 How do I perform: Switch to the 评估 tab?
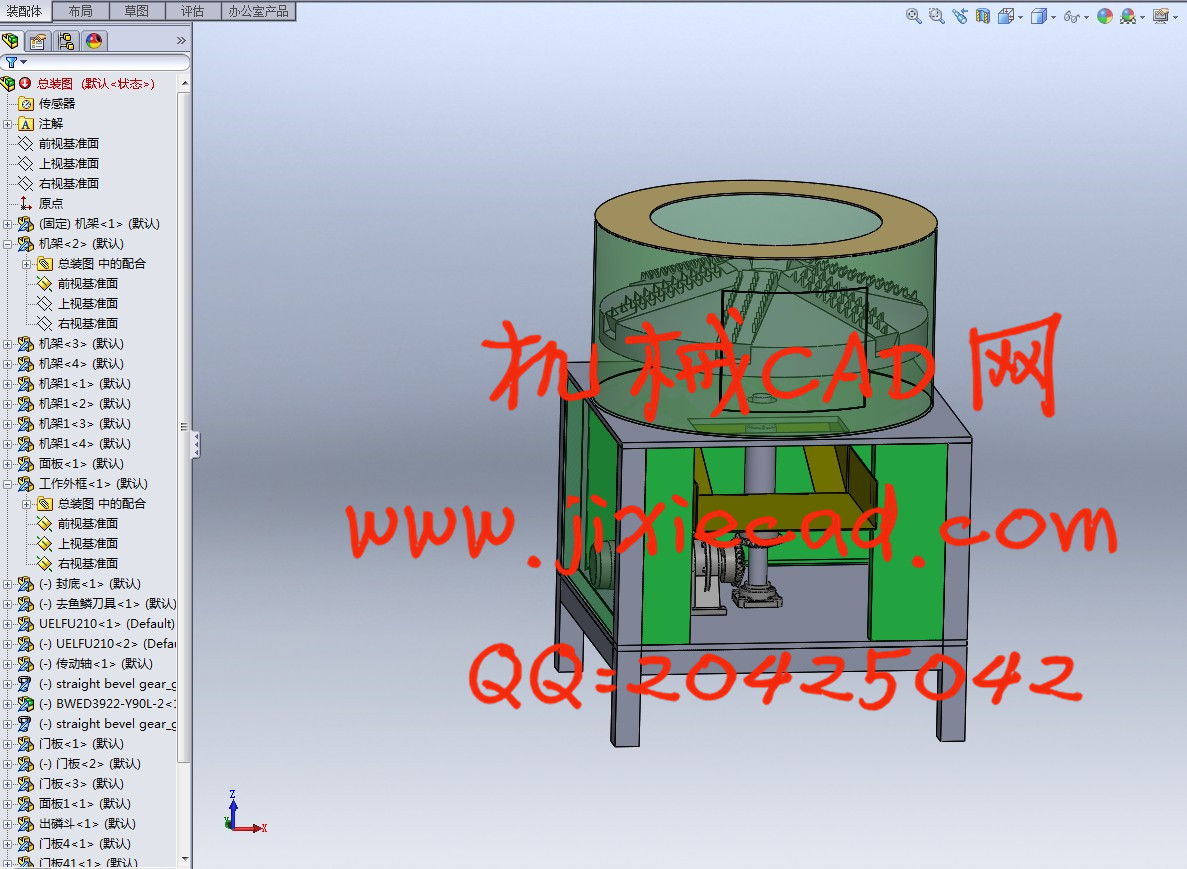192,11
